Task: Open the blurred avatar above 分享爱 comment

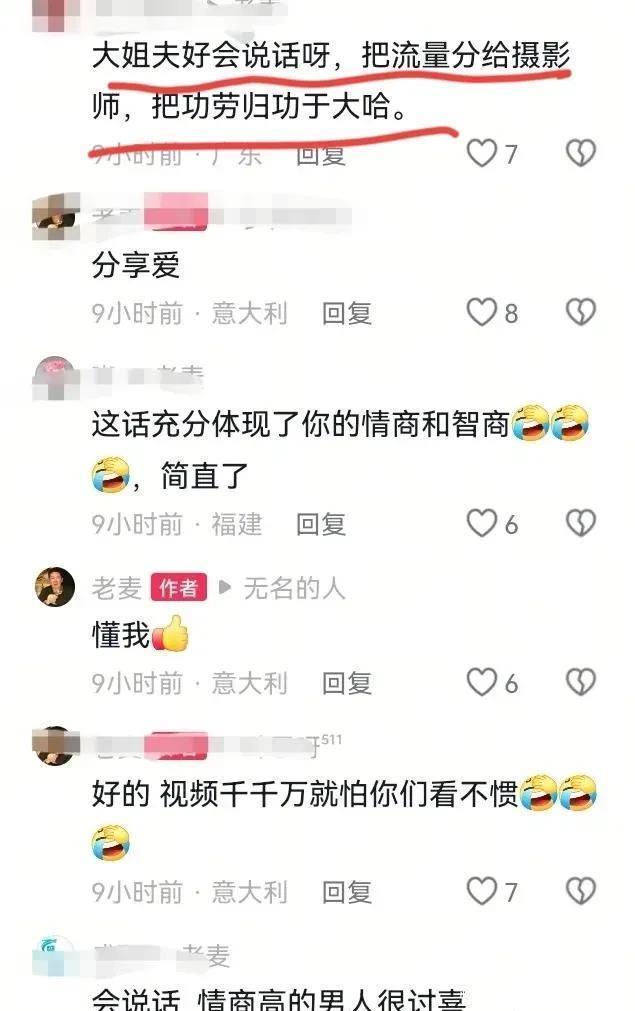Action: pyautogui.click(x=55, y=215)
